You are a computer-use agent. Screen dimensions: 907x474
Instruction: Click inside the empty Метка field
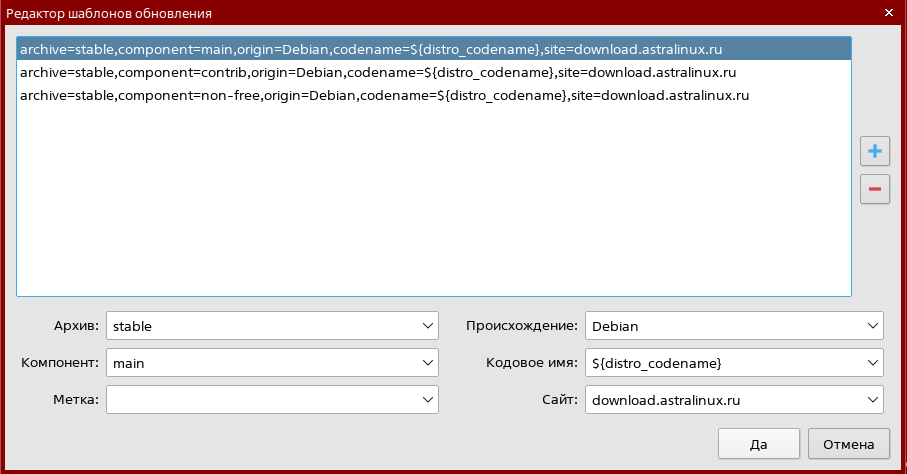pos(260,400)
